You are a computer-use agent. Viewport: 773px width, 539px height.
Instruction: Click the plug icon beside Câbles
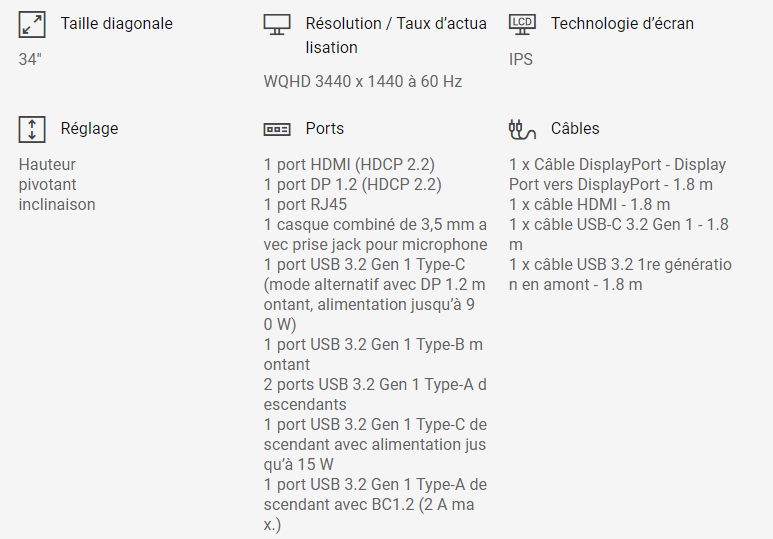[522, 128]
